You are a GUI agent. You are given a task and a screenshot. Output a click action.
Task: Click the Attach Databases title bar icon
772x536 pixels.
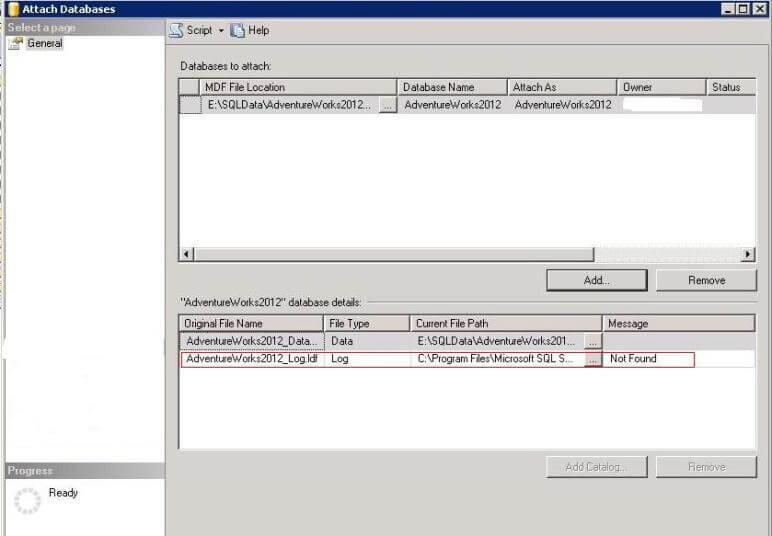point(14,9)
